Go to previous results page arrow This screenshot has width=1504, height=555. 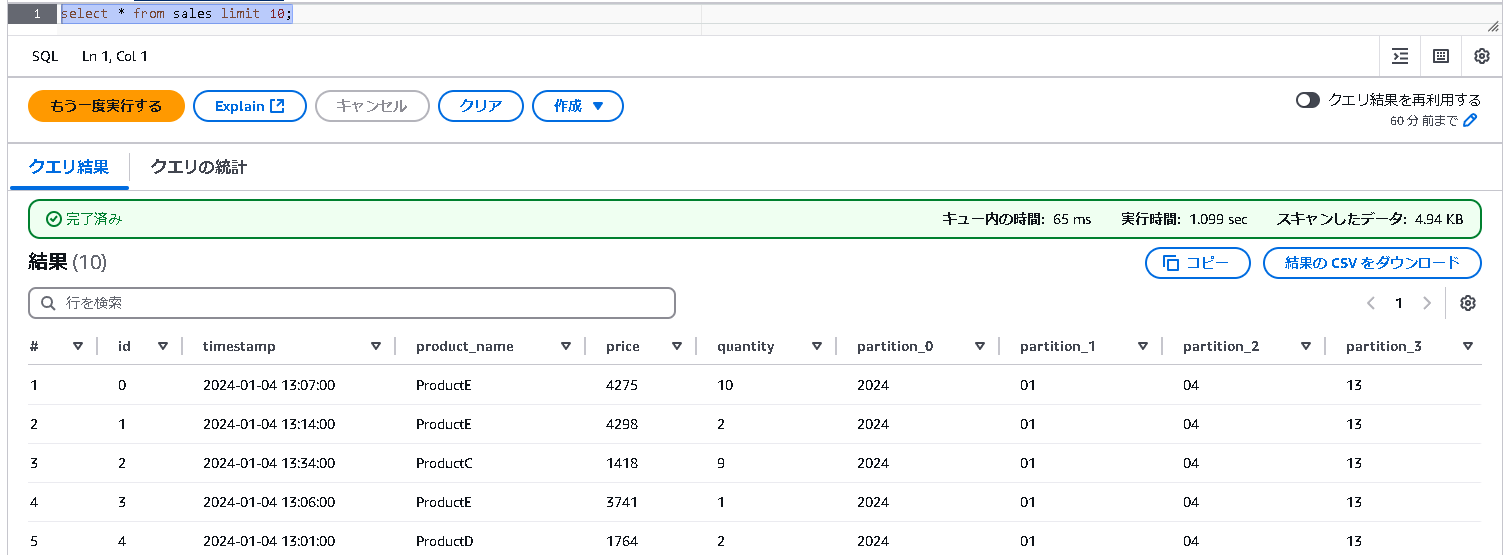pos(1371,303)
